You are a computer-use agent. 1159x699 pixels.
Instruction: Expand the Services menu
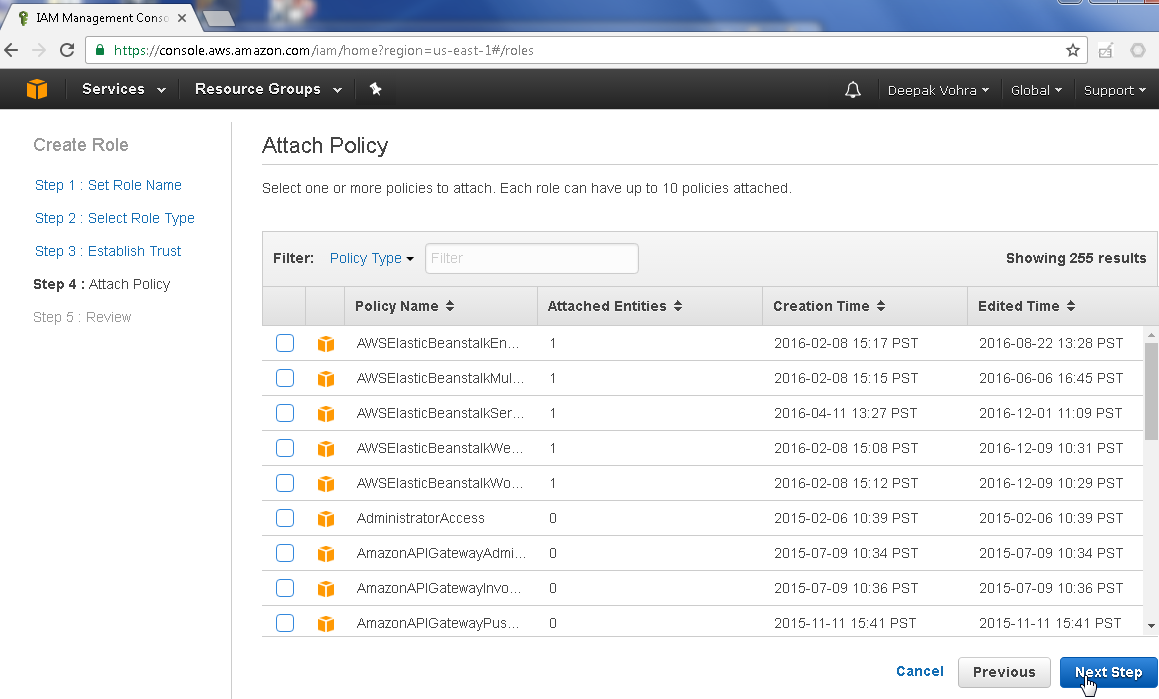coord(123,89)
